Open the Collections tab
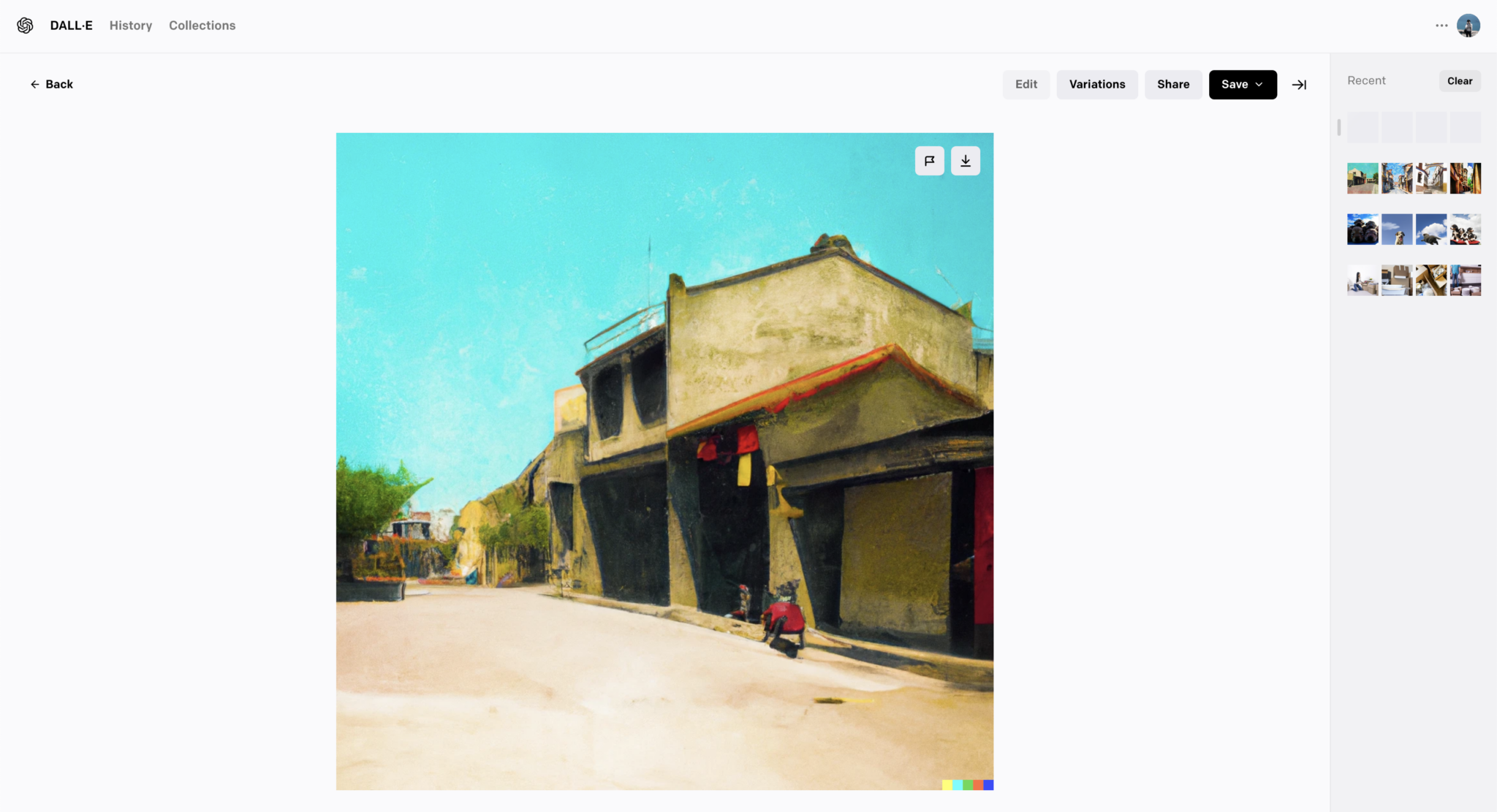The image size is (1497, 812). (202, 26)
